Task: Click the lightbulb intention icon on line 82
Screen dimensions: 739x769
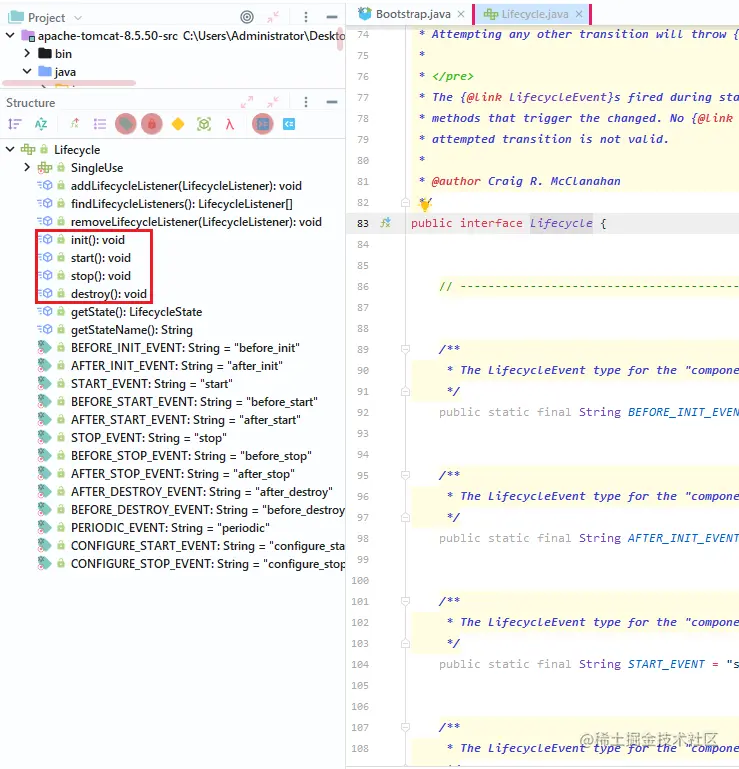Action: (x=425, y=204)
